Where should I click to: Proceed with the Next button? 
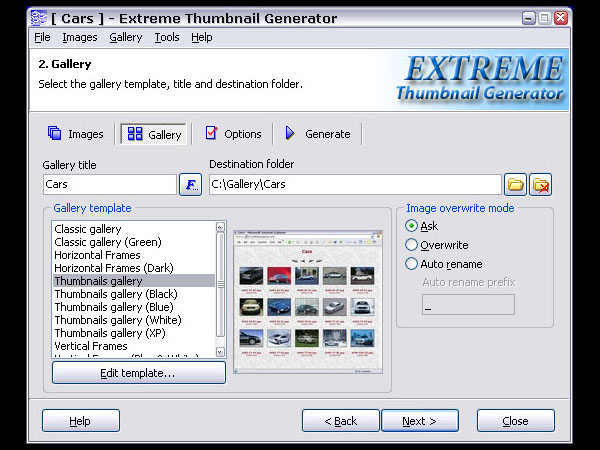pos(420,421)
